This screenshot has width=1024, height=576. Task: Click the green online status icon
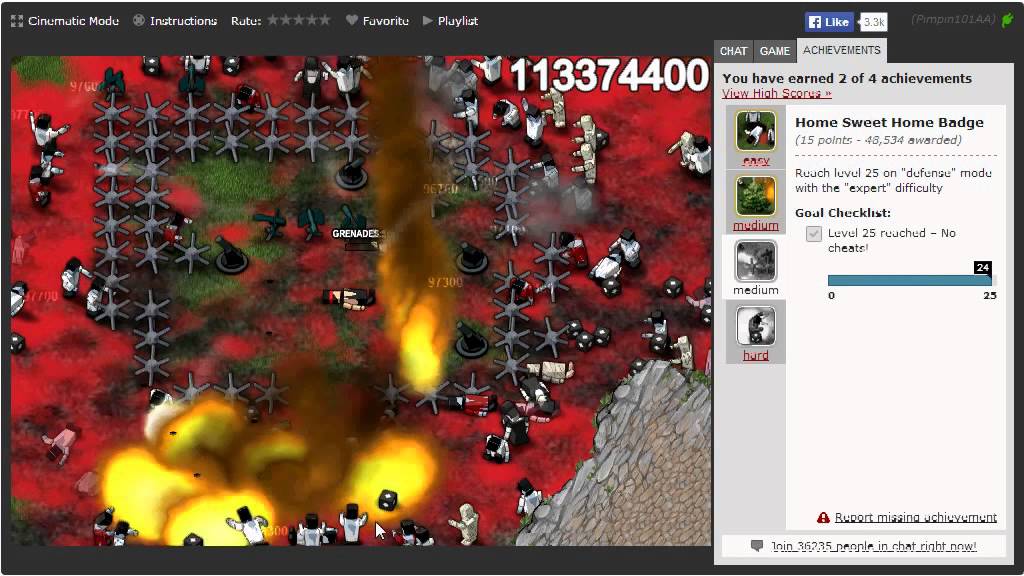(x=1008, y=20)
